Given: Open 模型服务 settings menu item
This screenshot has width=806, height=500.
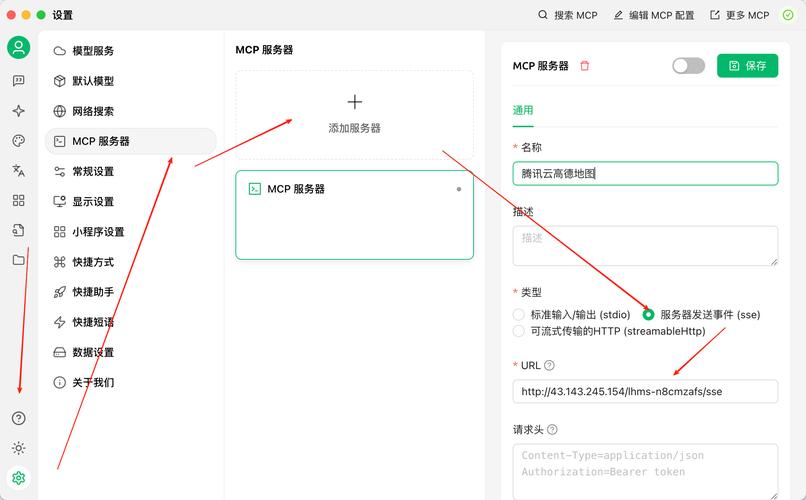Looking at the screenshot, I should [x=93, y=51].
